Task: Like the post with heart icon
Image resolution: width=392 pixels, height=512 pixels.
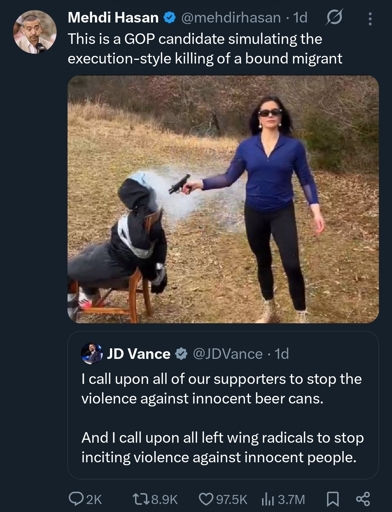Action: coord(206,499)
